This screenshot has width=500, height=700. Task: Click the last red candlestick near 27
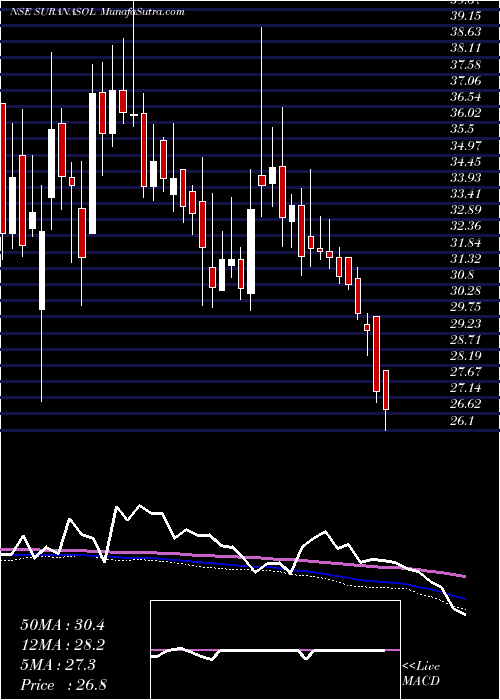(386, 390)
